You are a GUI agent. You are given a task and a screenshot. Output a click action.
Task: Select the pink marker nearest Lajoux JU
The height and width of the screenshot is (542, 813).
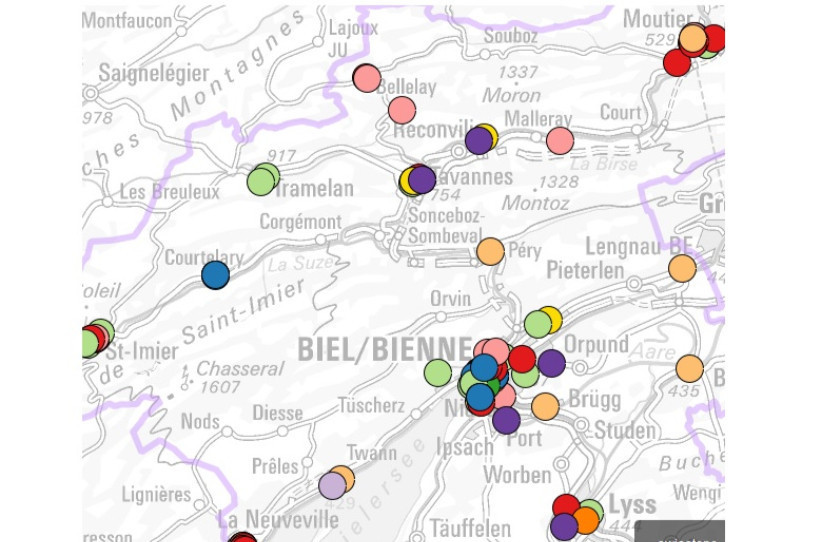coord(367,78)
